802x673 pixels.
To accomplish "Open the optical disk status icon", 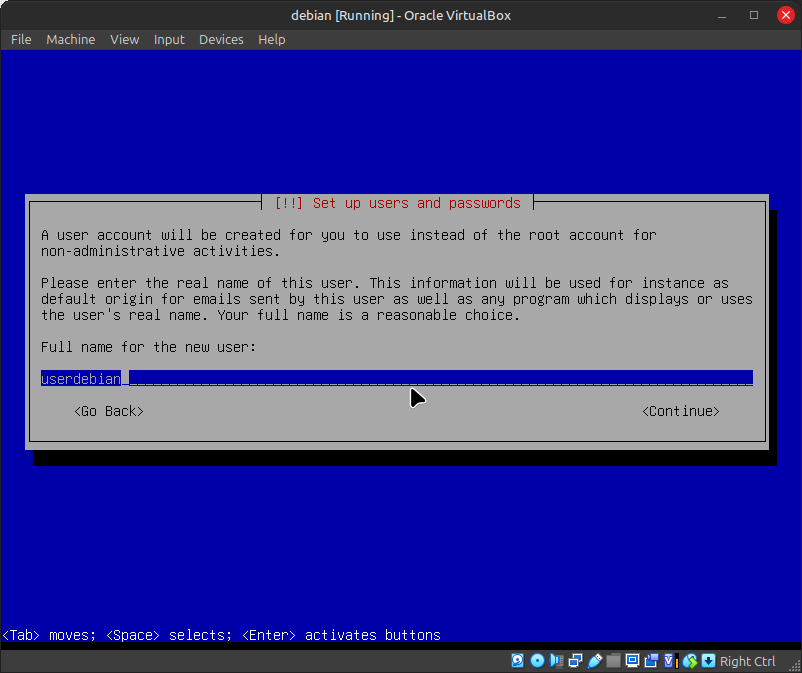I will point(537,661).
